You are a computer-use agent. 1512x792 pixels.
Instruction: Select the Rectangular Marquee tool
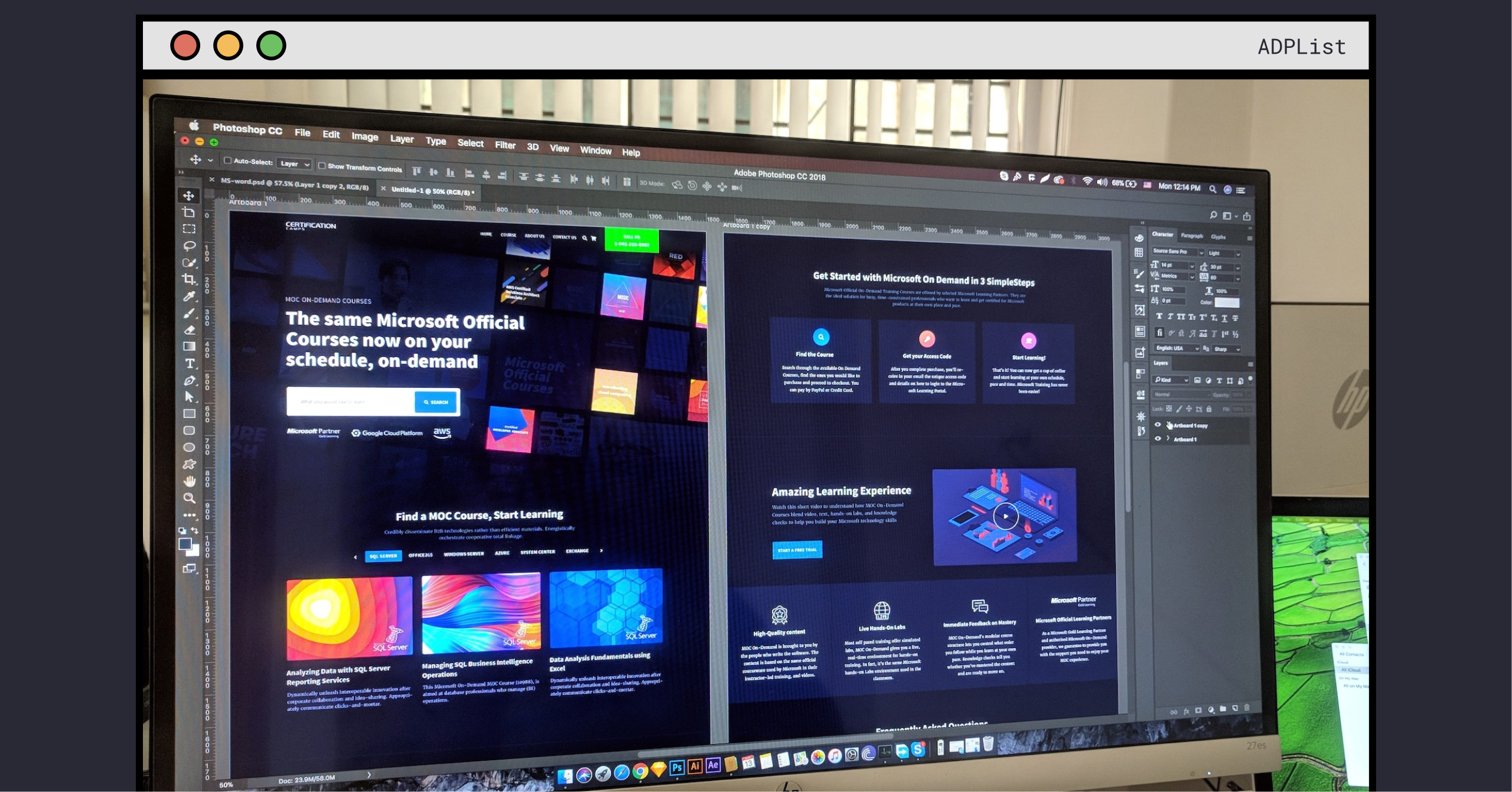coord(189,229)
